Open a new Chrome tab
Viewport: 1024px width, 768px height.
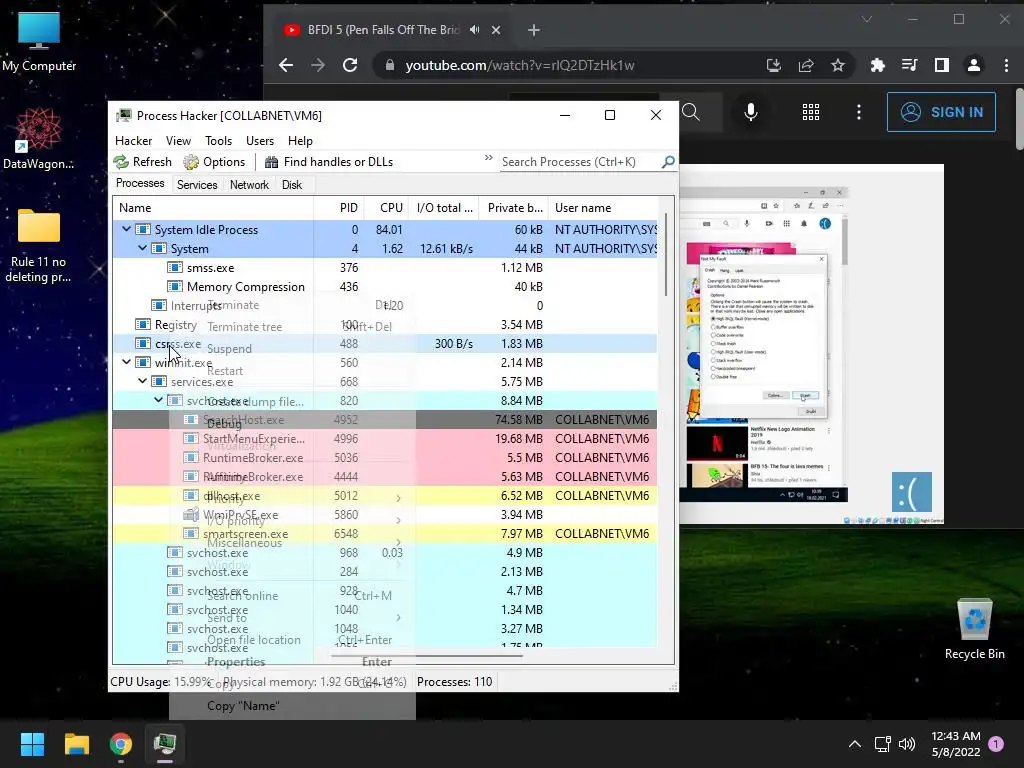point(534,30)
